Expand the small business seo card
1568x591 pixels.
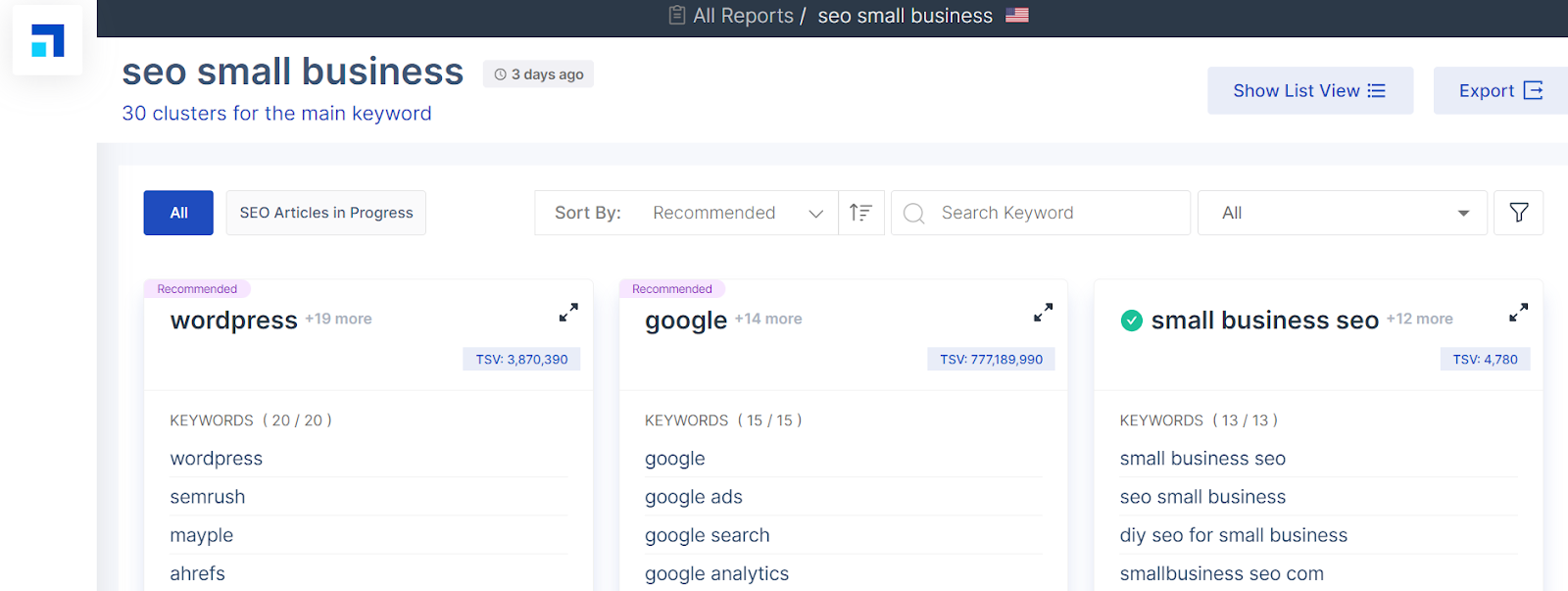[x=1518, y=313]
